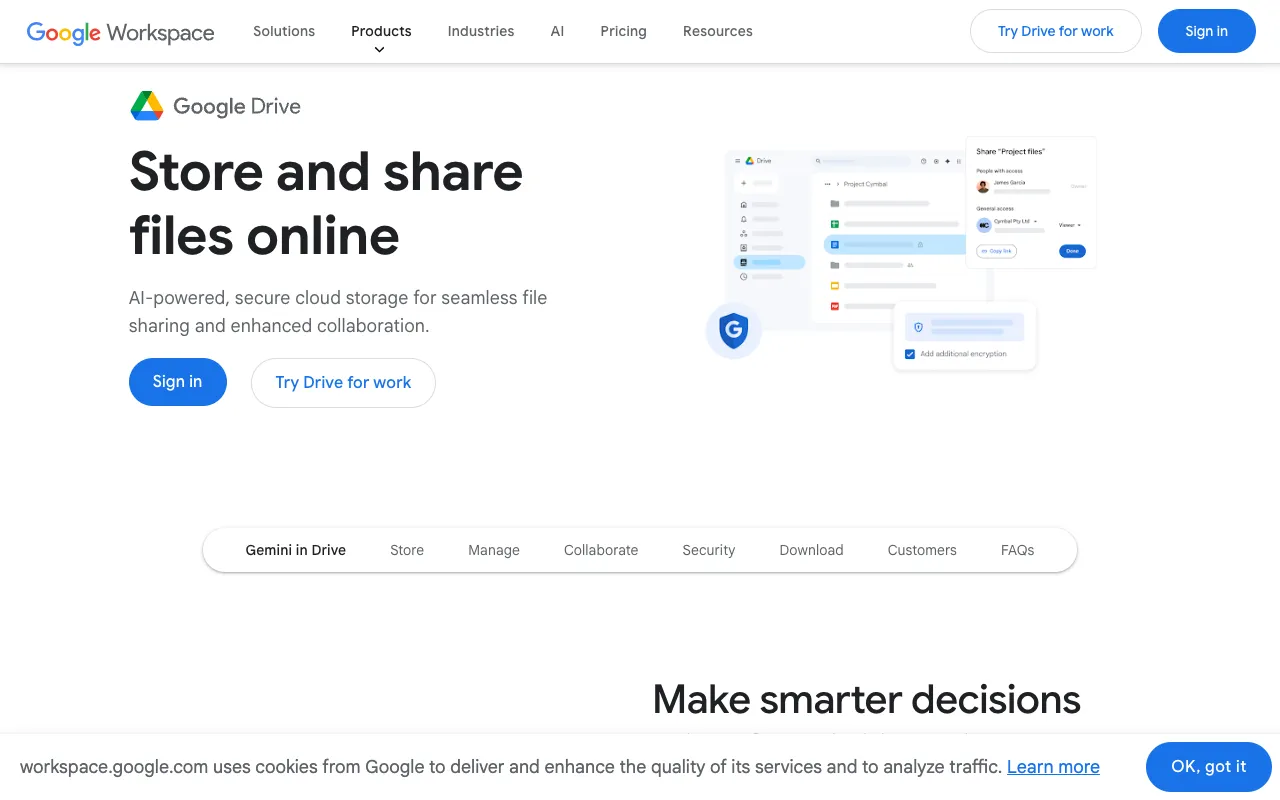Select the highlighted sidebar item in the mockup
This screenshot has height=800, width=1280.
[769, 262]
